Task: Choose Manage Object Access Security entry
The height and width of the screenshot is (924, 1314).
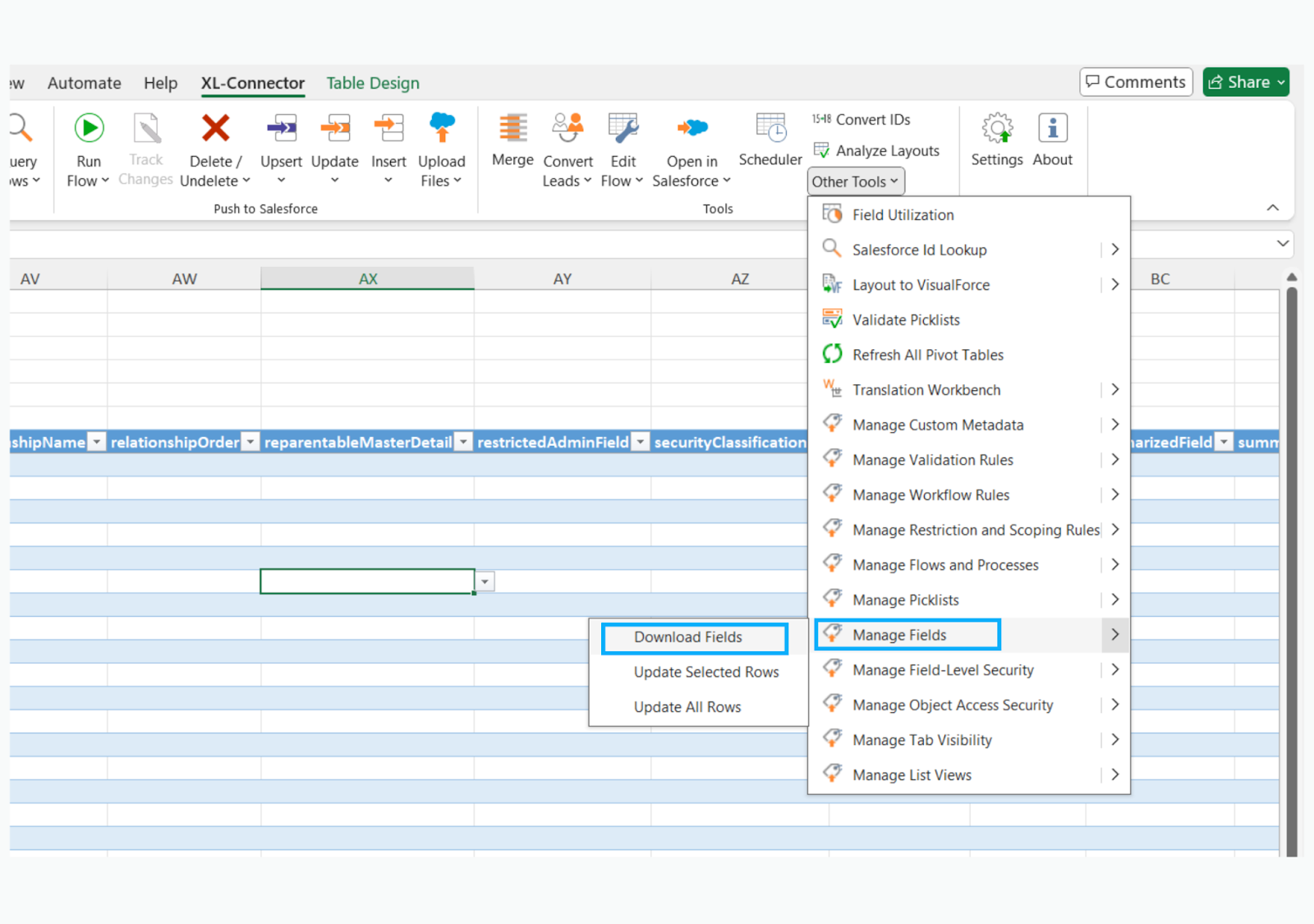Action: coord(969,705)
